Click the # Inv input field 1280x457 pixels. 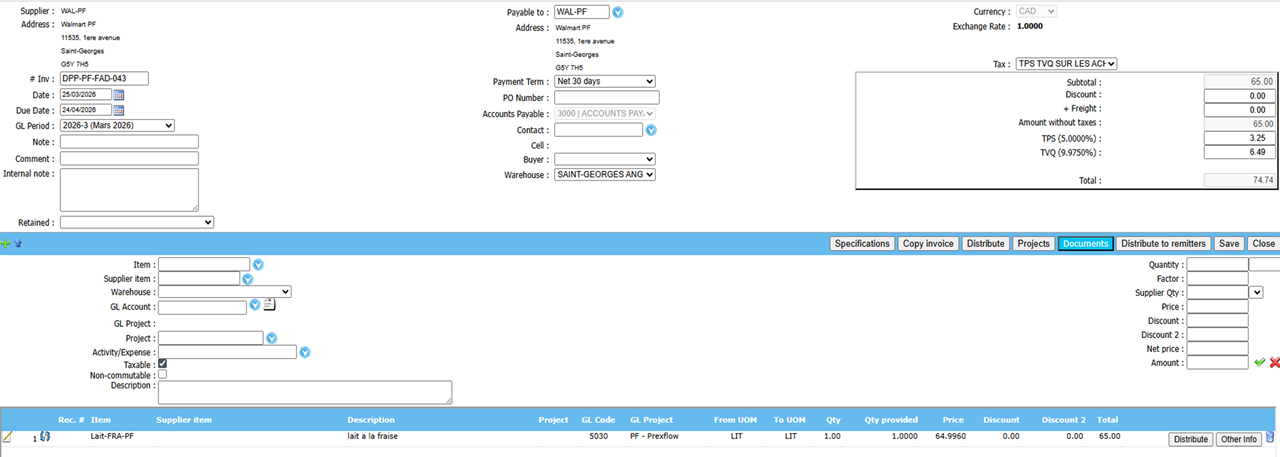[104, 78]
